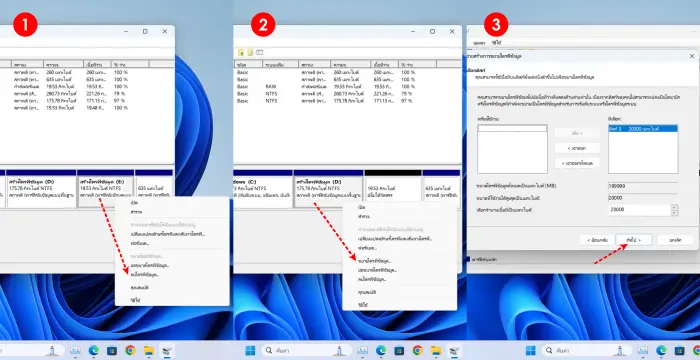Click Cancel in the Extend Volume wizard

click(x=675, y=240)
